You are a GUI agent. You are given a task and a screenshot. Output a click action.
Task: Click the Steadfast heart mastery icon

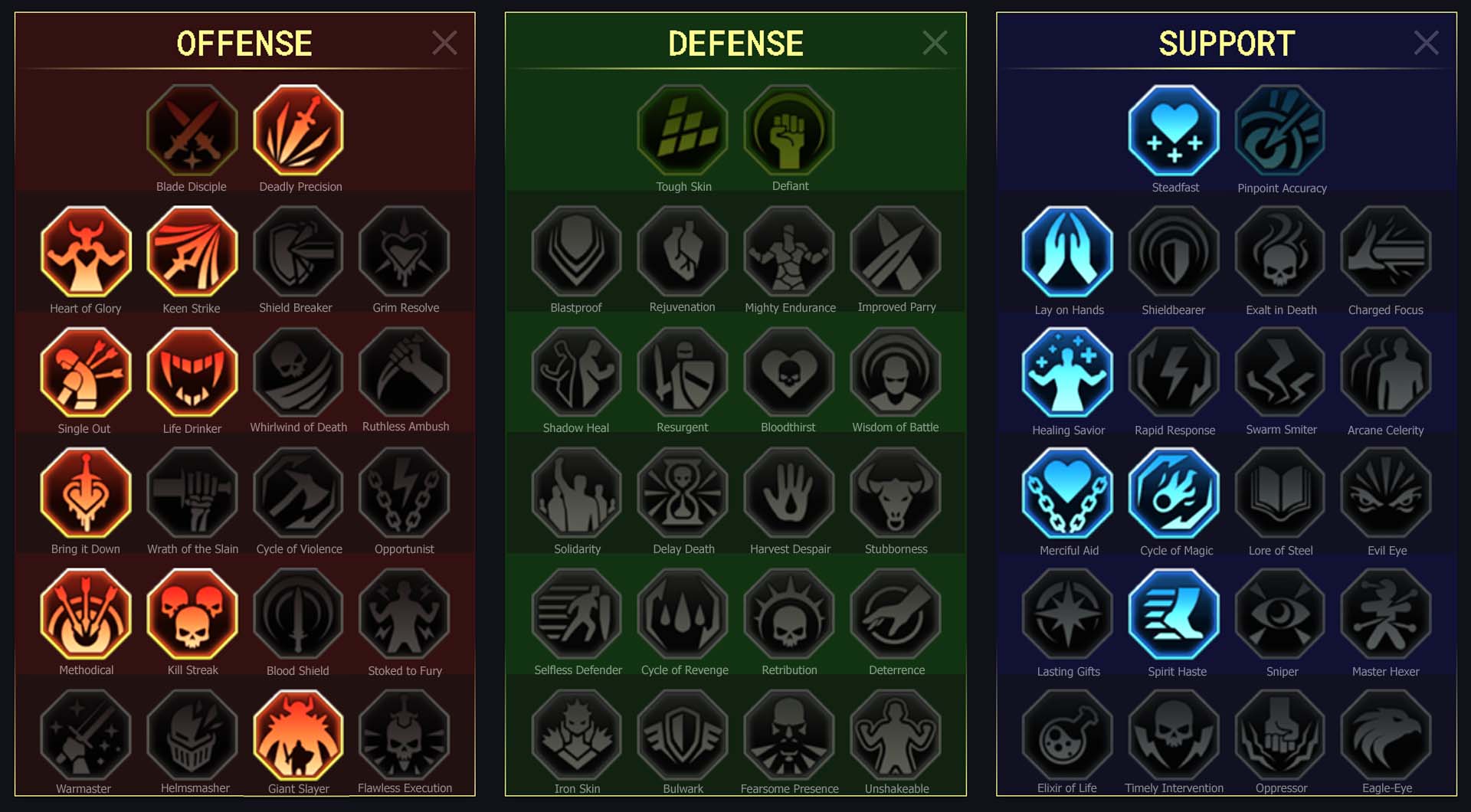coord(1174,130)
